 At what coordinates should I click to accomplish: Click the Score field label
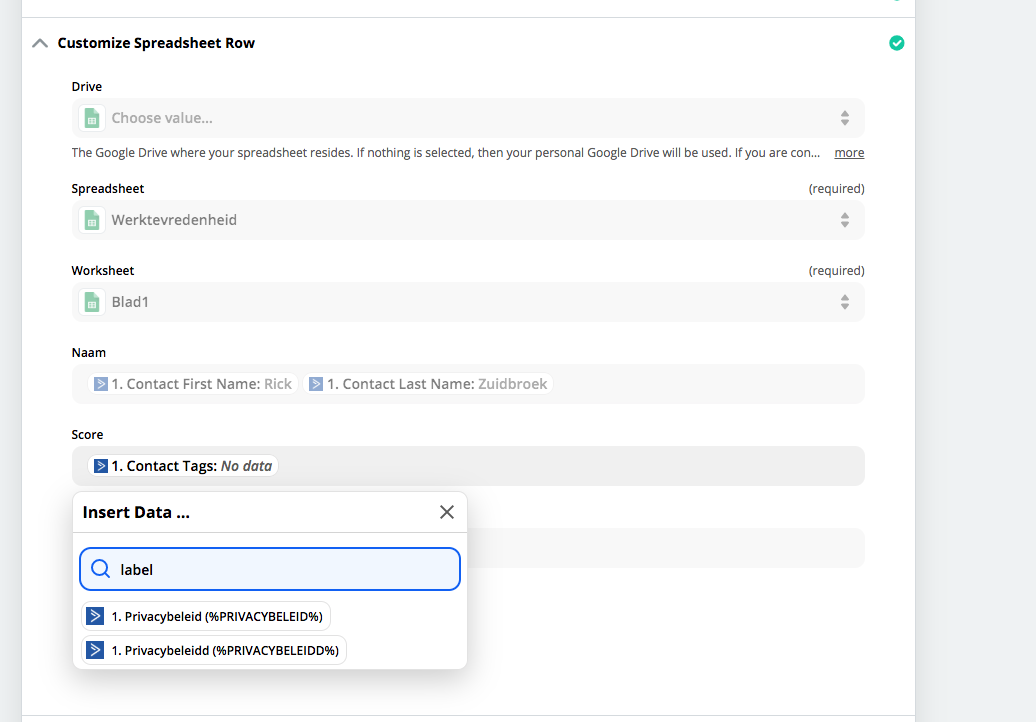point(87,435)
